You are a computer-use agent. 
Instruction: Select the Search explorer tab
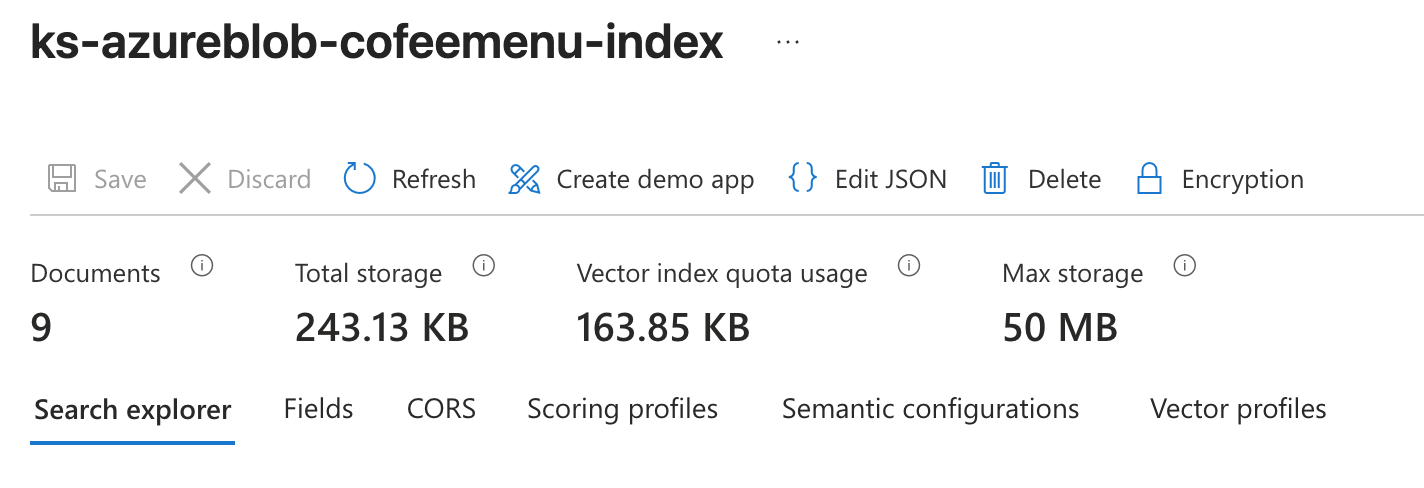[x=133, y=409]
